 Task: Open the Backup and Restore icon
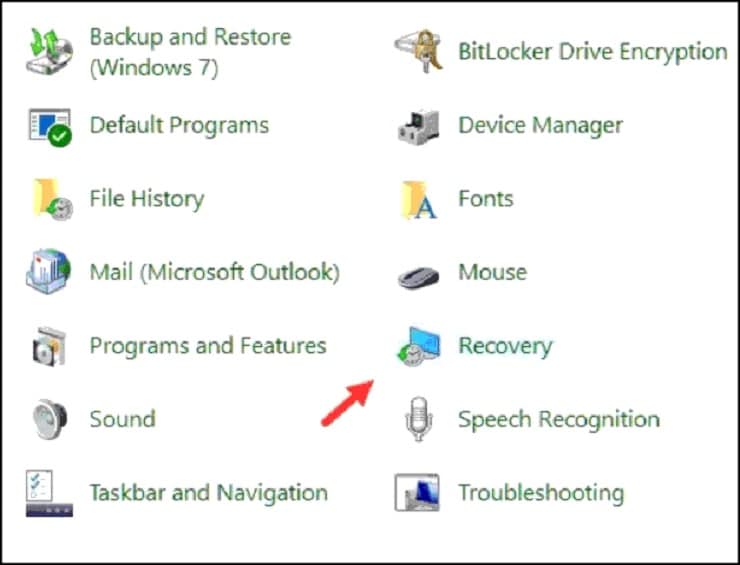(49, 51)
